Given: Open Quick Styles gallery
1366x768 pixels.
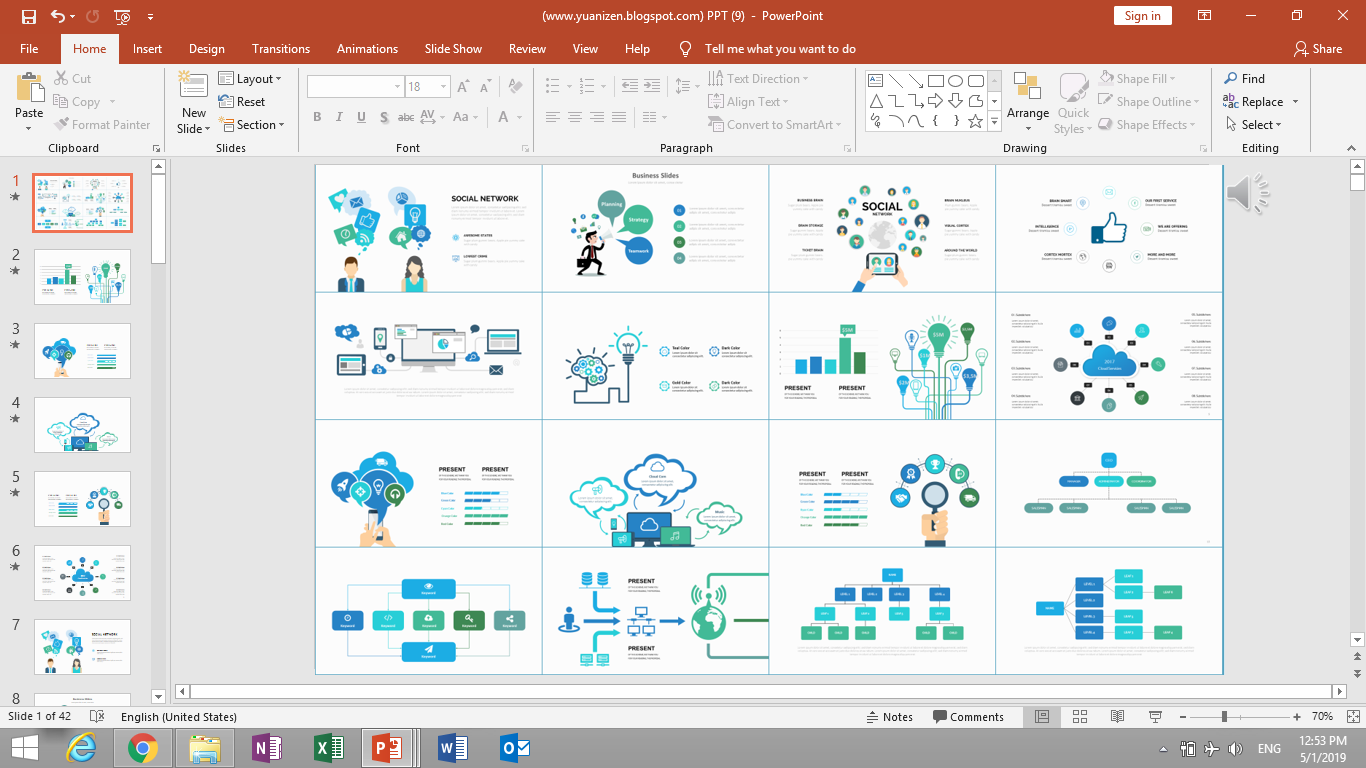Looking at the screenshot, I should (x=1073, y=104).
